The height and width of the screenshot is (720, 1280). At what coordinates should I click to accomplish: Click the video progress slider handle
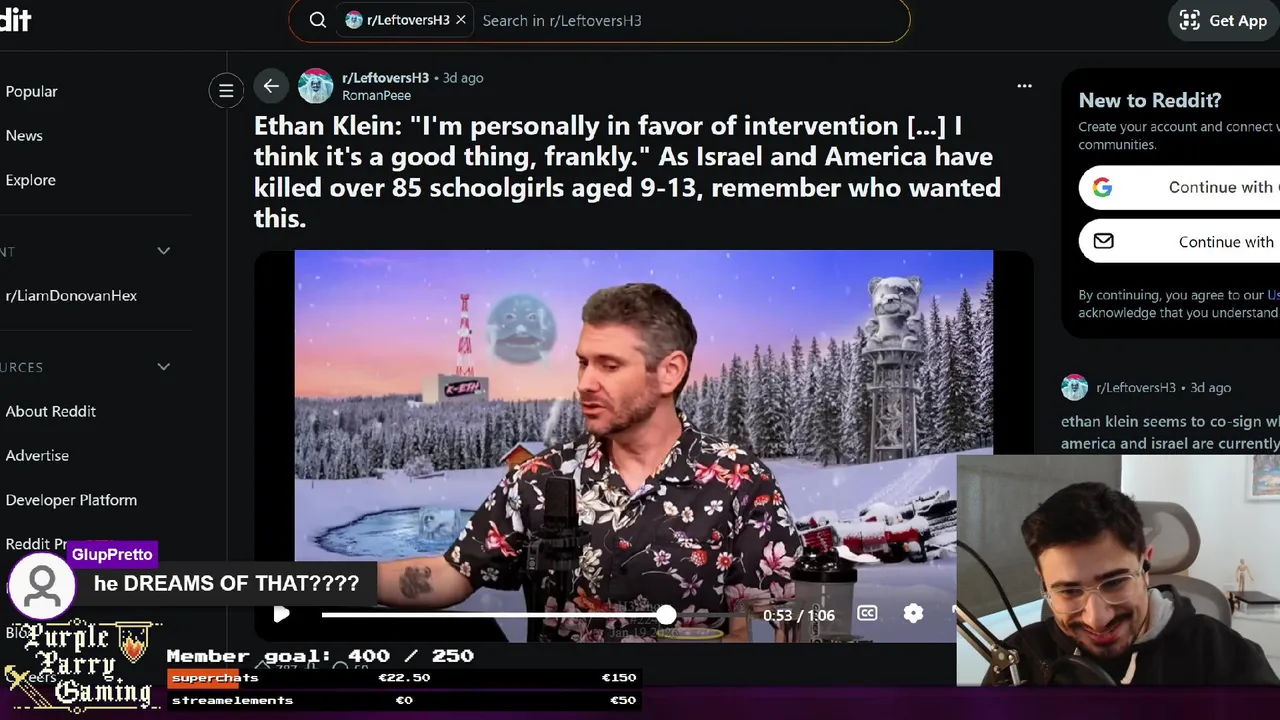click(666, 615)
